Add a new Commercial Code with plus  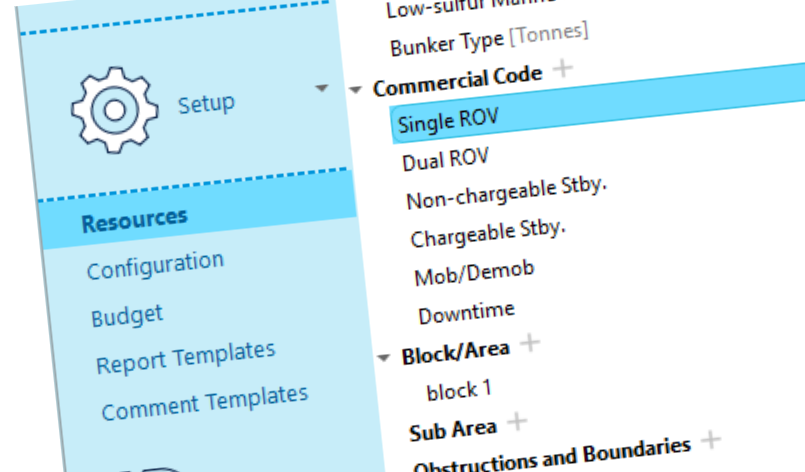click(x=563, y=68)
